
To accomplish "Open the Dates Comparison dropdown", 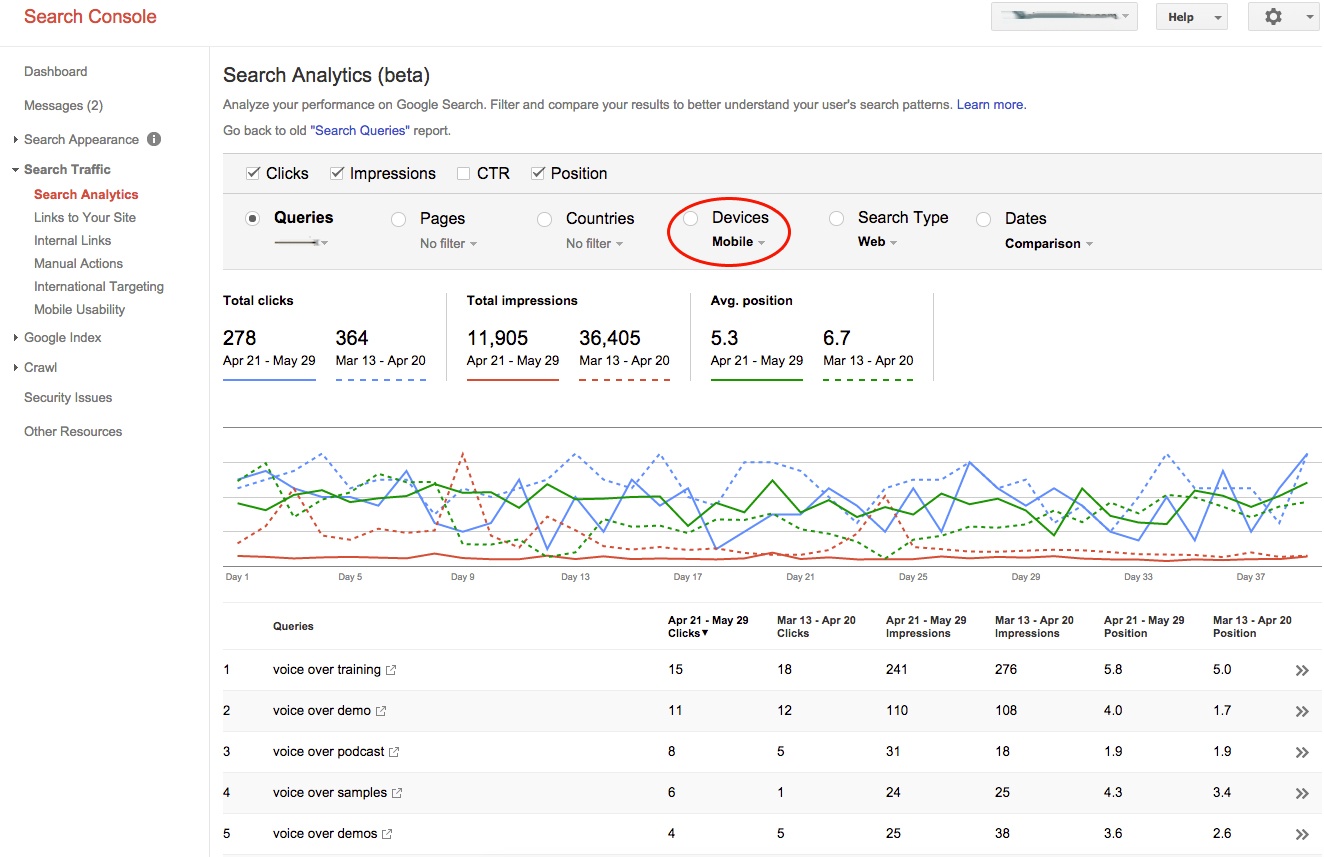I will point(1047,243).
